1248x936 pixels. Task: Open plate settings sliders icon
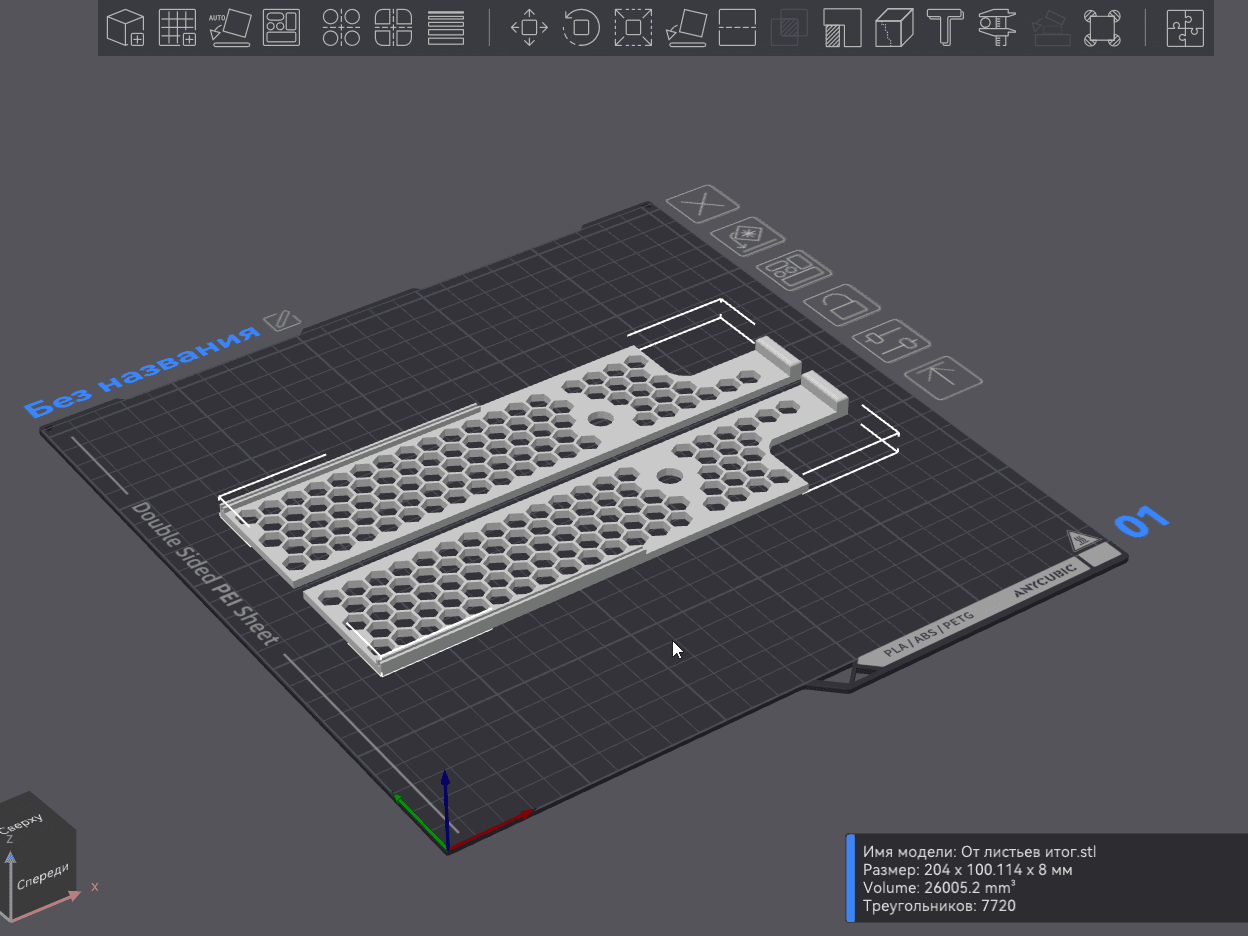(x=892, y=339)
